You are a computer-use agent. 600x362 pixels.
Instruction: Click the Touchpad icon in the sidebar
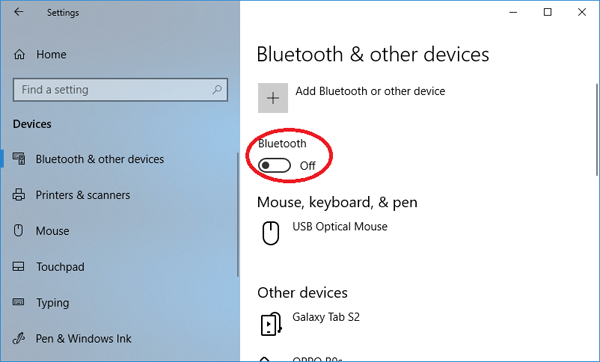pos(18,266)
